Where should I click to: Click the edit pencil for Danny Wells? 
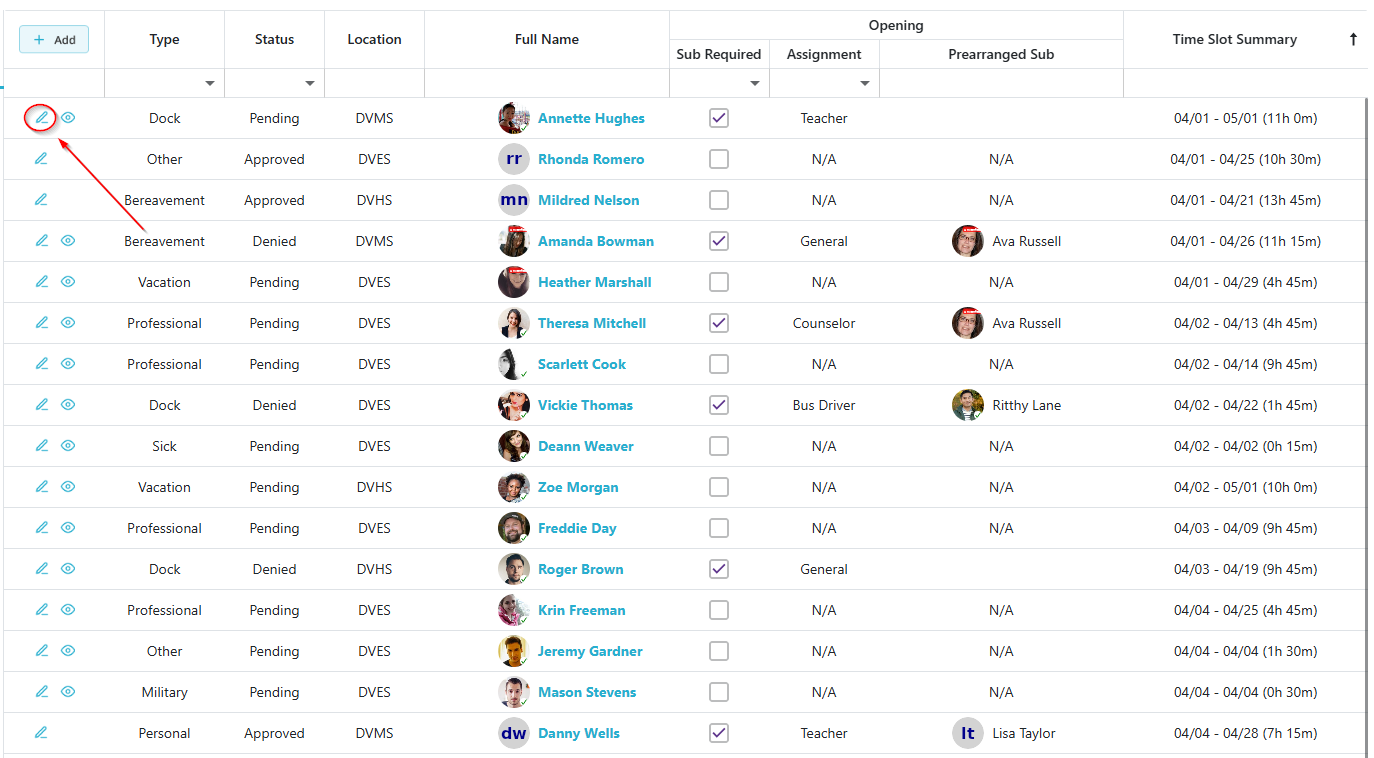[x=41, y=733]
